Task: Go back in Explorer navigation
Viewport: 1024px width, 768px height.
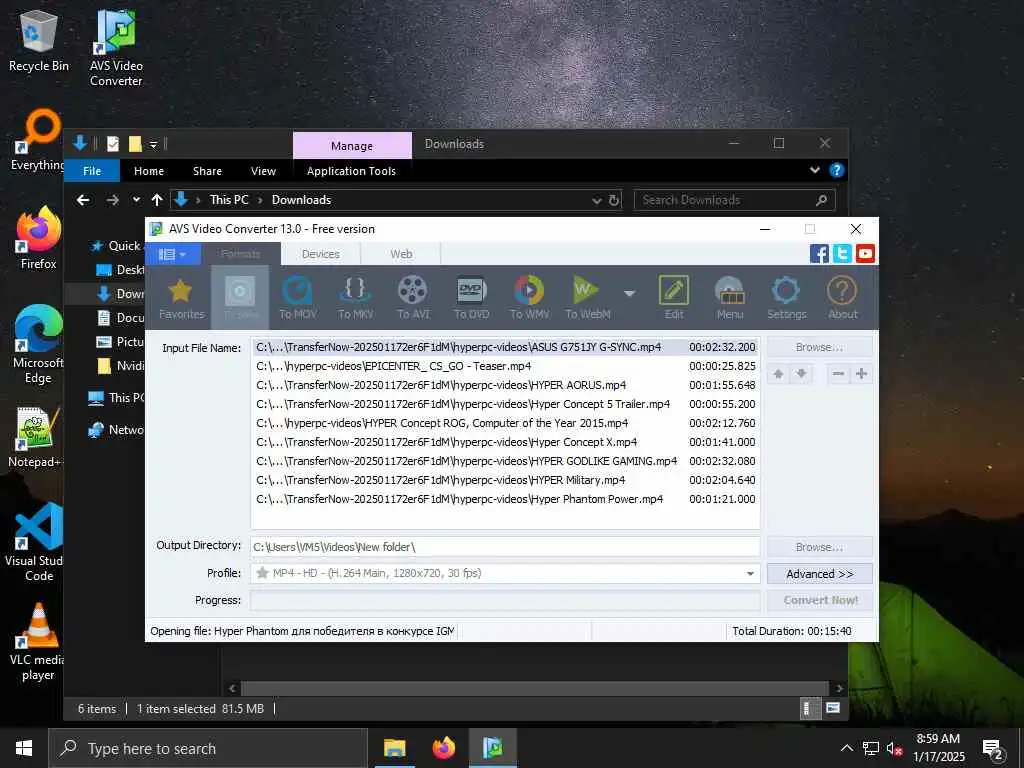Action: 83,200
